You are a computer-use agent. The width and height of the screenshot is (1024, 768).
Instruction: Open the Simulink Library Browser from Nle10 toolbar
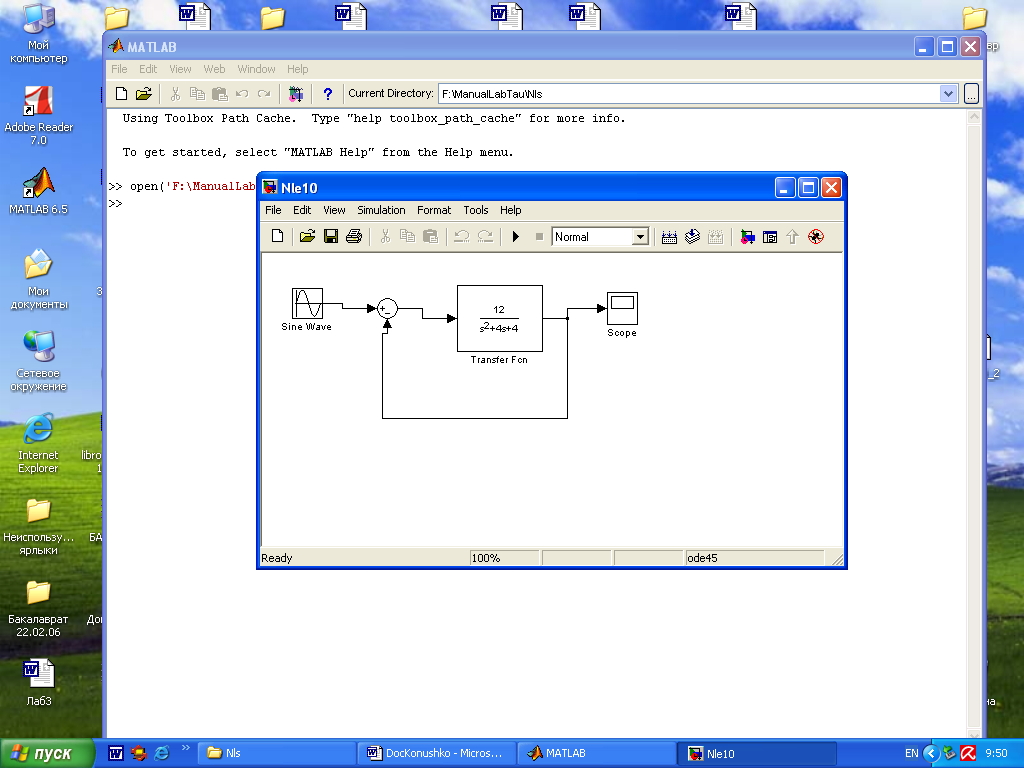tap(747, 236)
